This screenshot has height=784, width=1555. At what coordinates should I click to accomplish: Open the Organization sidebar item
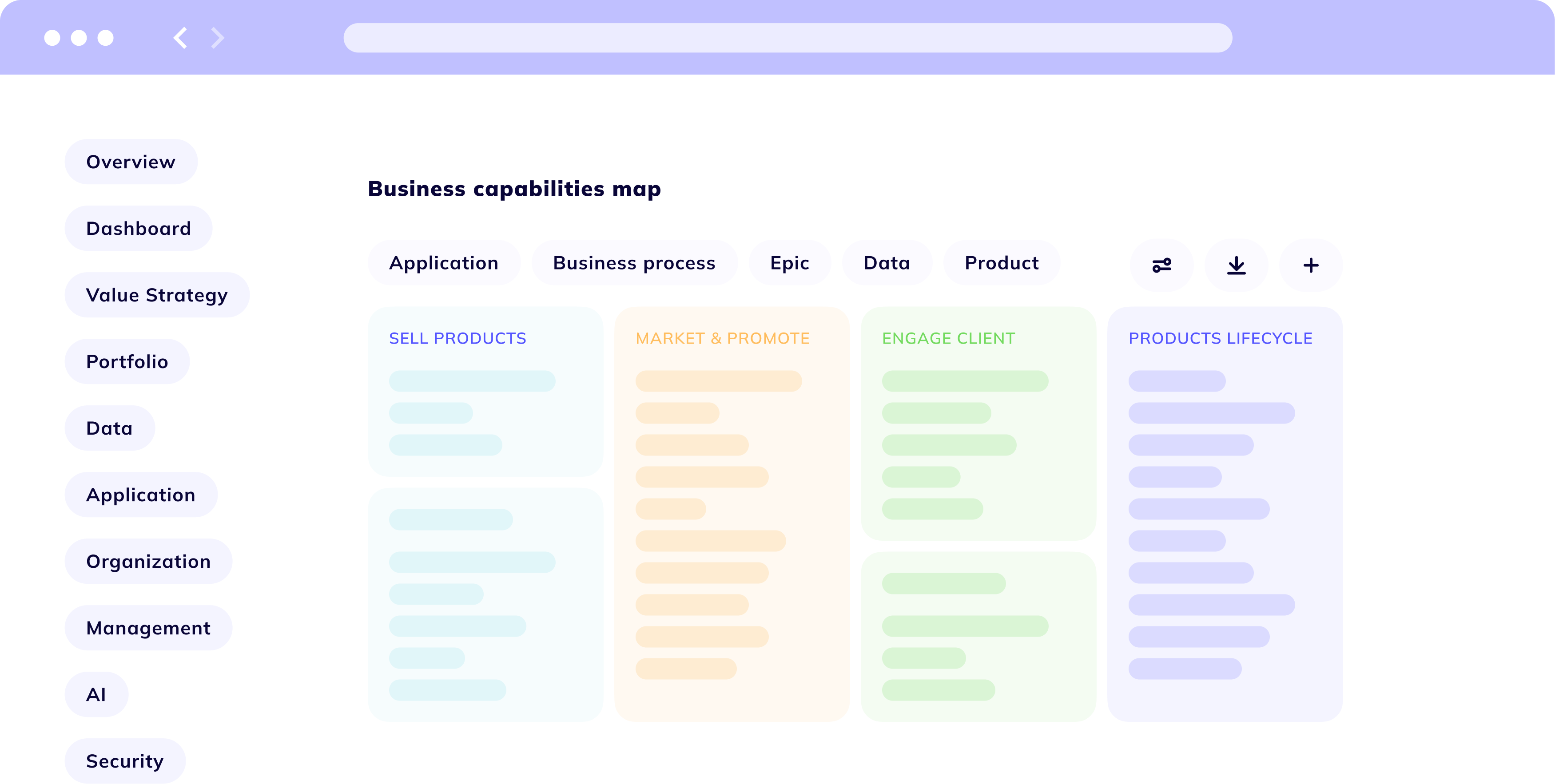(x=148, y=561)
